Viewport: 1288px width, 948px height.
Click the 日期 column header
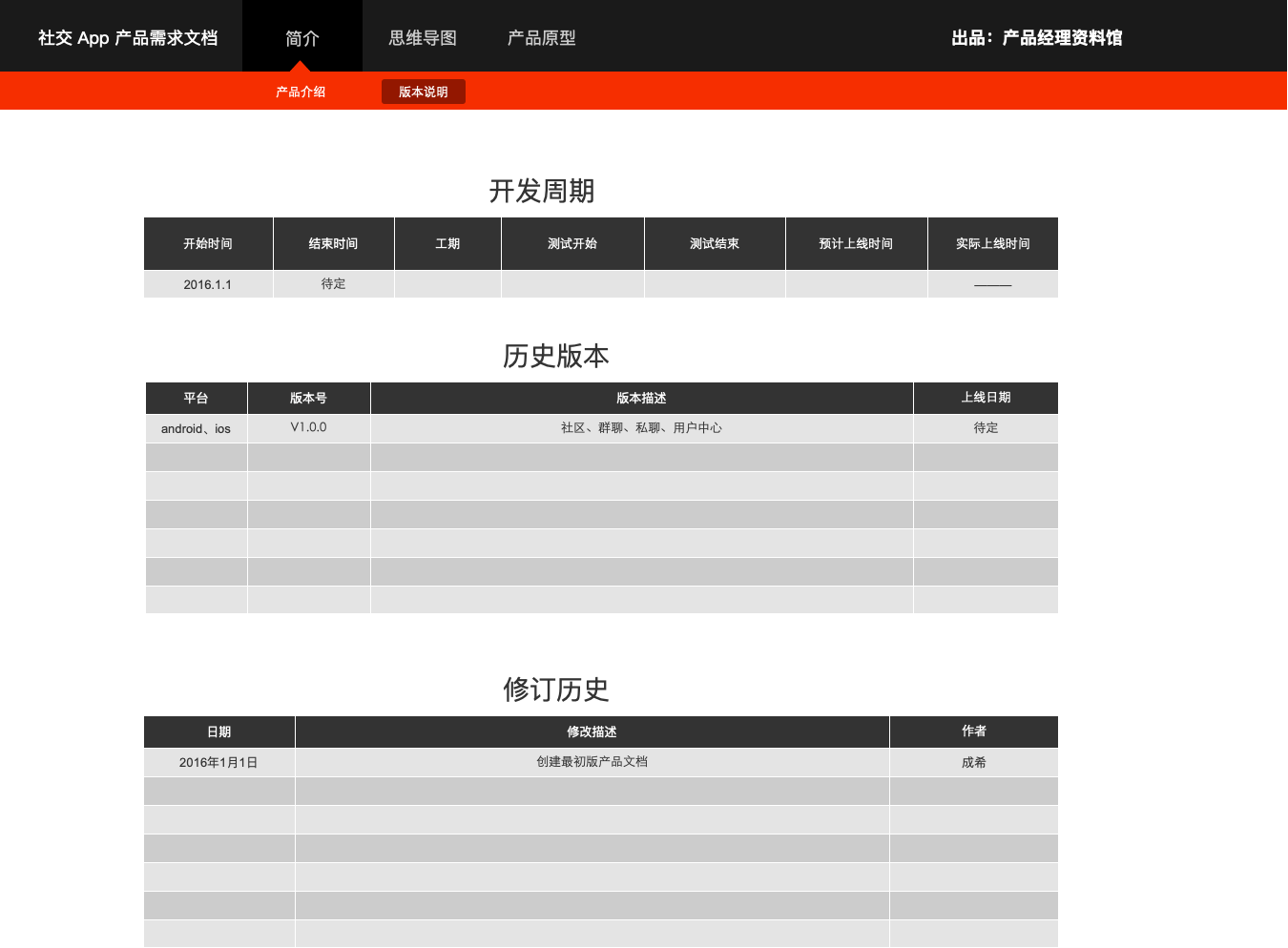point(218,732)
